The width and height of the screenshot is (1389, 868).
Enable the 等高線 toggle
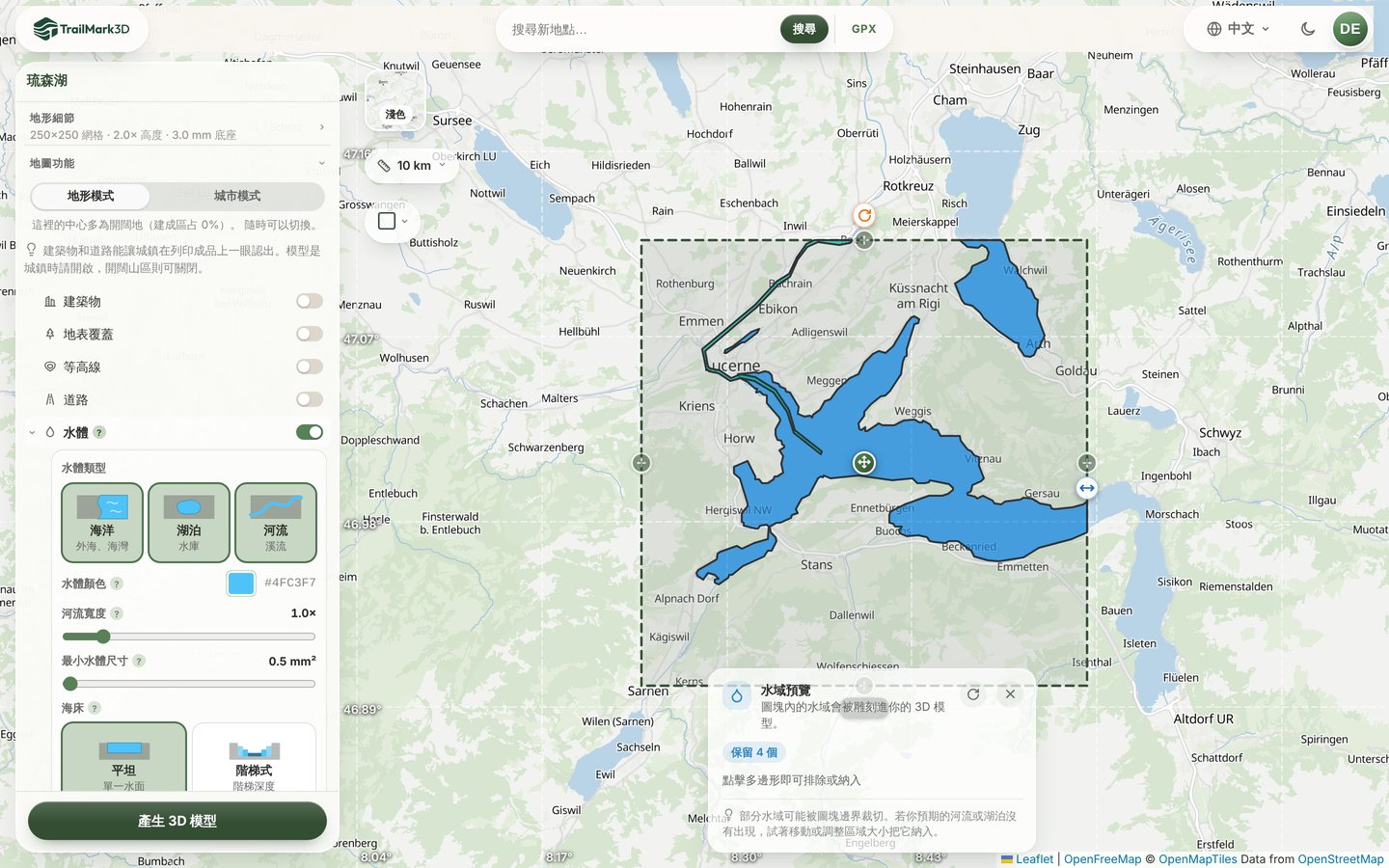click(x=310, y=366)
